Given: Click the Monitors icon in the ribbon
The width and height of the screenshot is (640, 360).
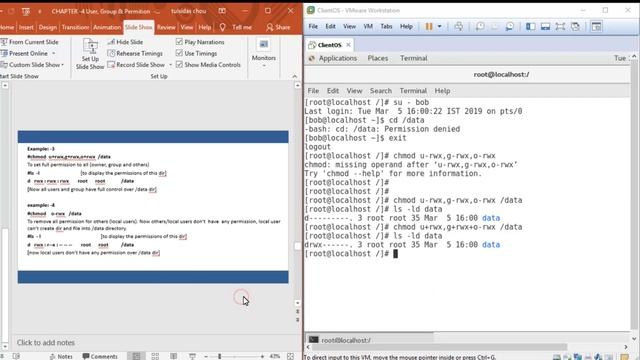Looking at the screenshot, I should pos(264,44).
